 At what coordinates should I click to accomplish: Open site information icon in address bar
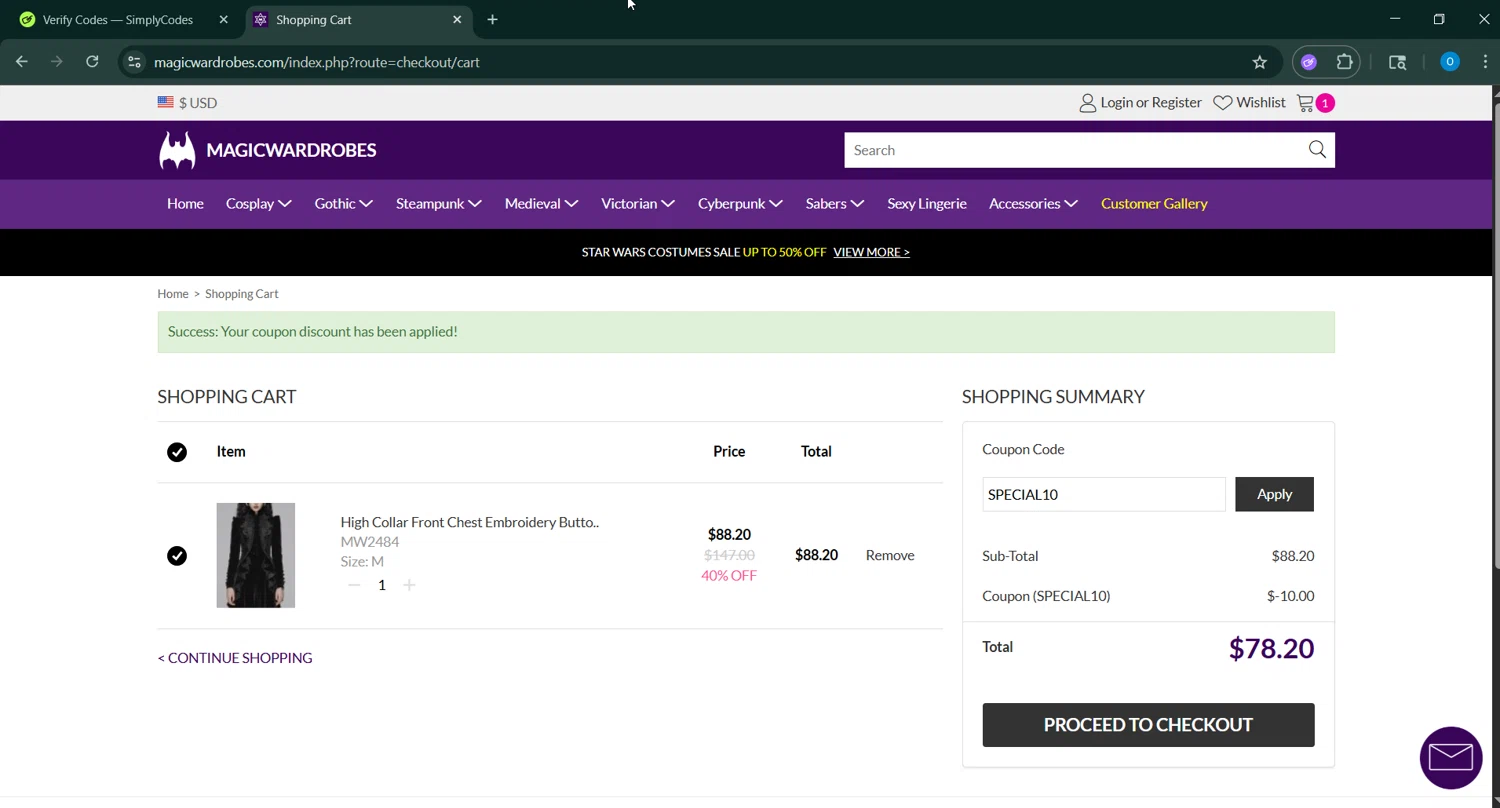134,62
